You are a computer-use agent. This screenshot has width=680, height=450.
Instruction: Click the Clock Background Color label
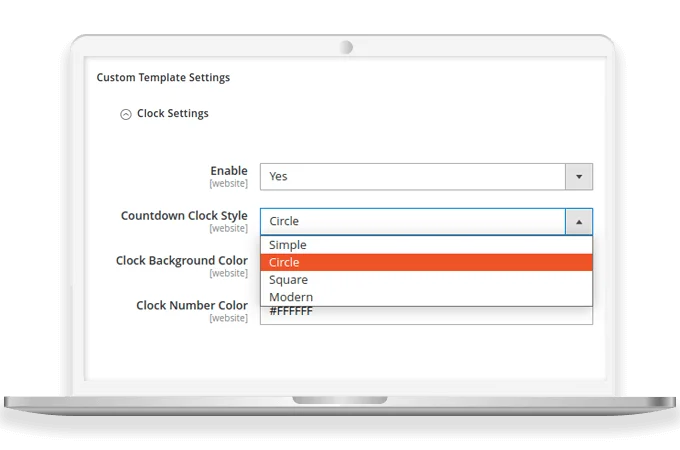pyautogui.click(x=182, y=260)
